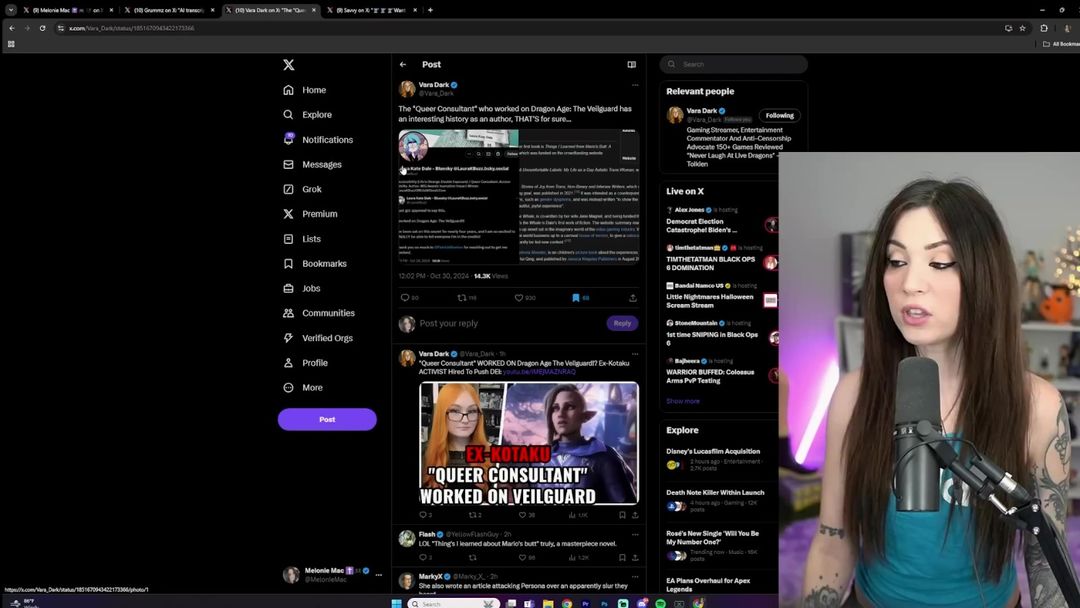Screen dimensions: 1080x608
Task: Open Jobs in the sidebar
Action: [302, 289]
